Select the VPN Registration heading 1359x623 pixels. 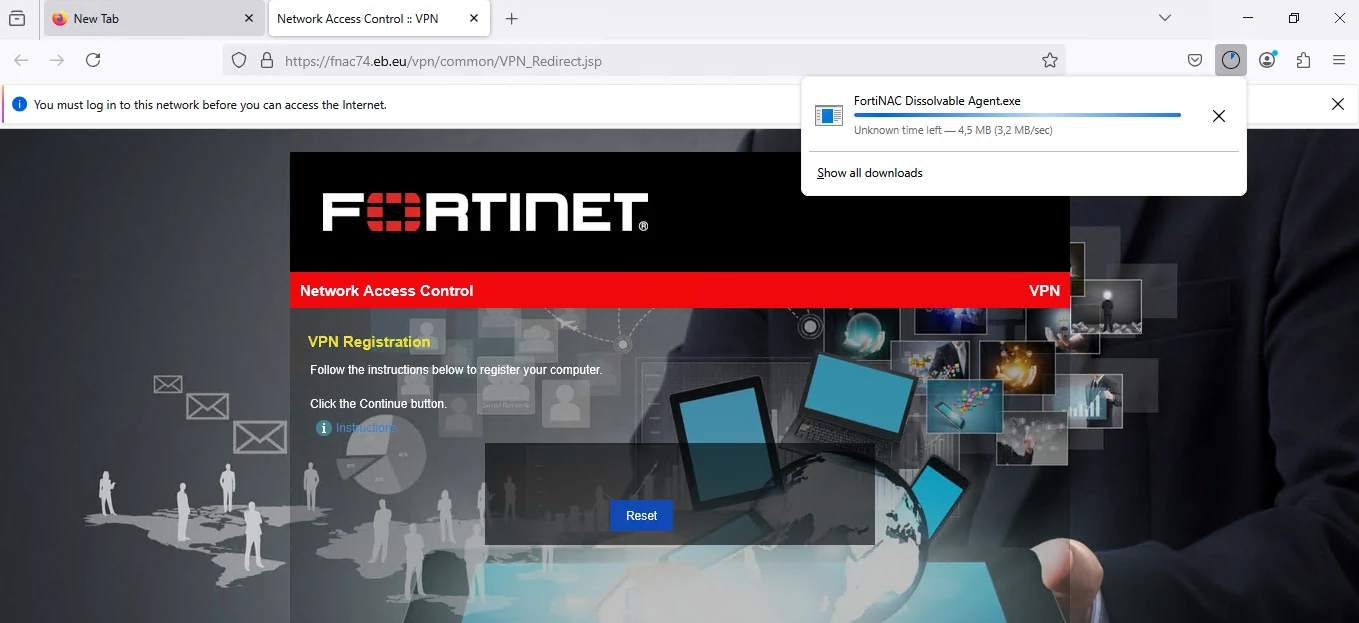[x=369, y=342]
